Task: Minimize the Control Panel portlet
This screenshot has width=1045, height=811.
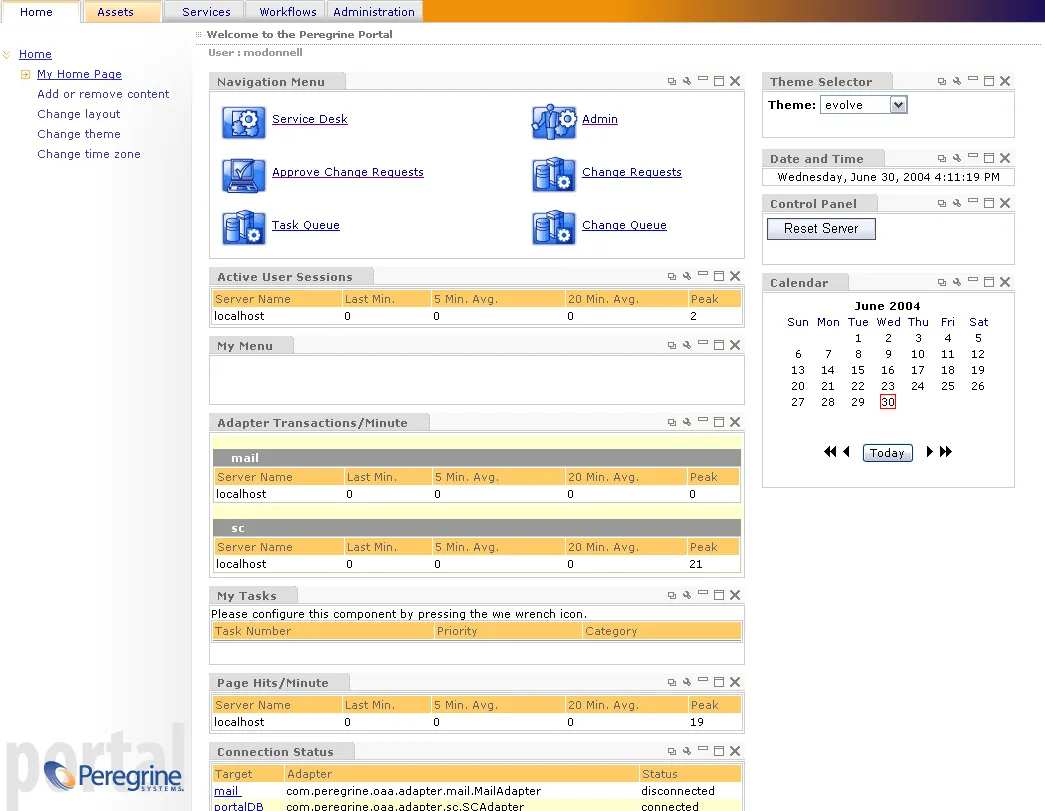Action: (973, 201)
